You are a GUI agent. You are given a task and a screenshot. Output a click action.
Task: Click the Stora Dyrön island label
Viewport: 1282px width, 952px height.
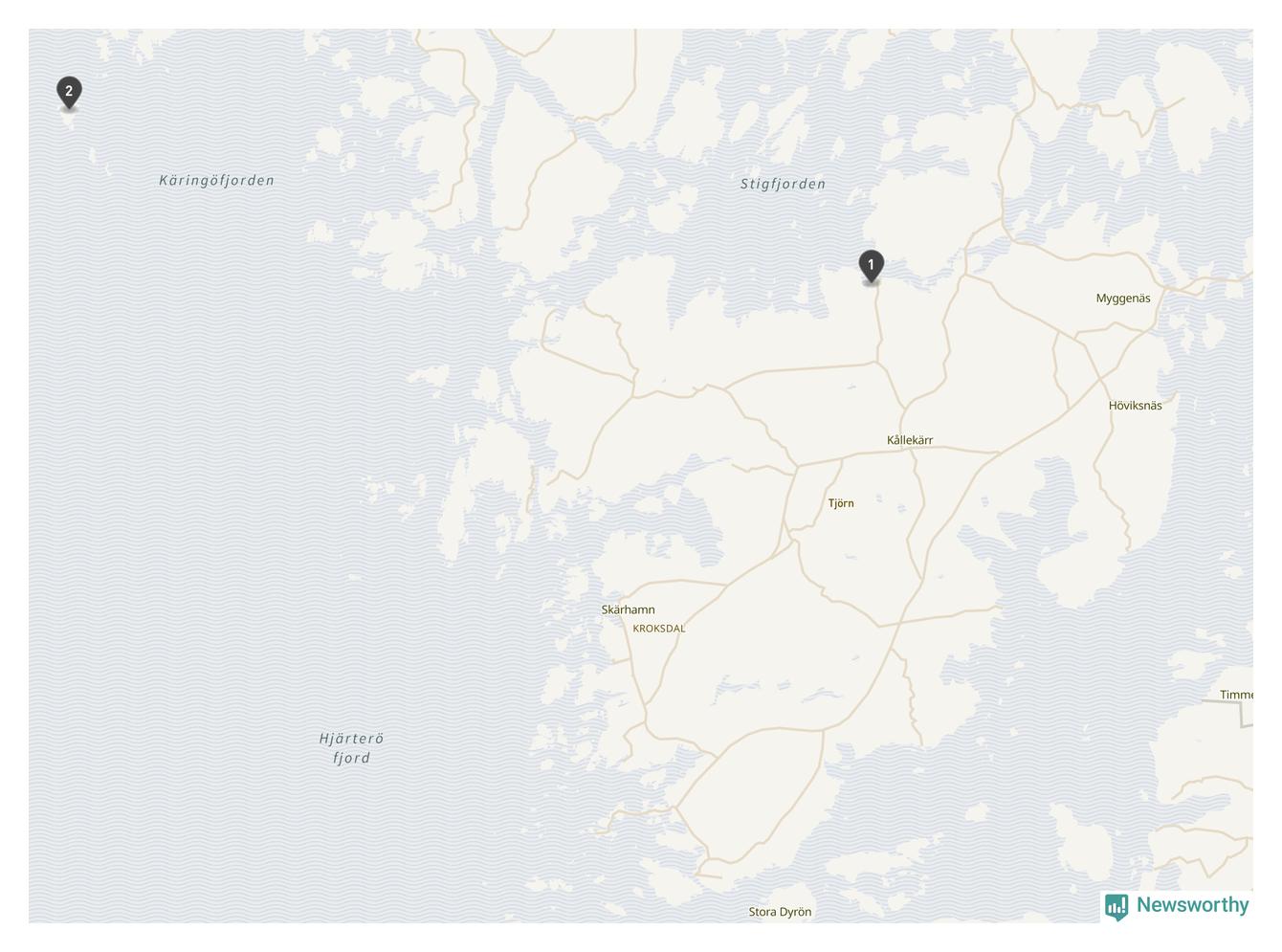click(x=780, y=912)
